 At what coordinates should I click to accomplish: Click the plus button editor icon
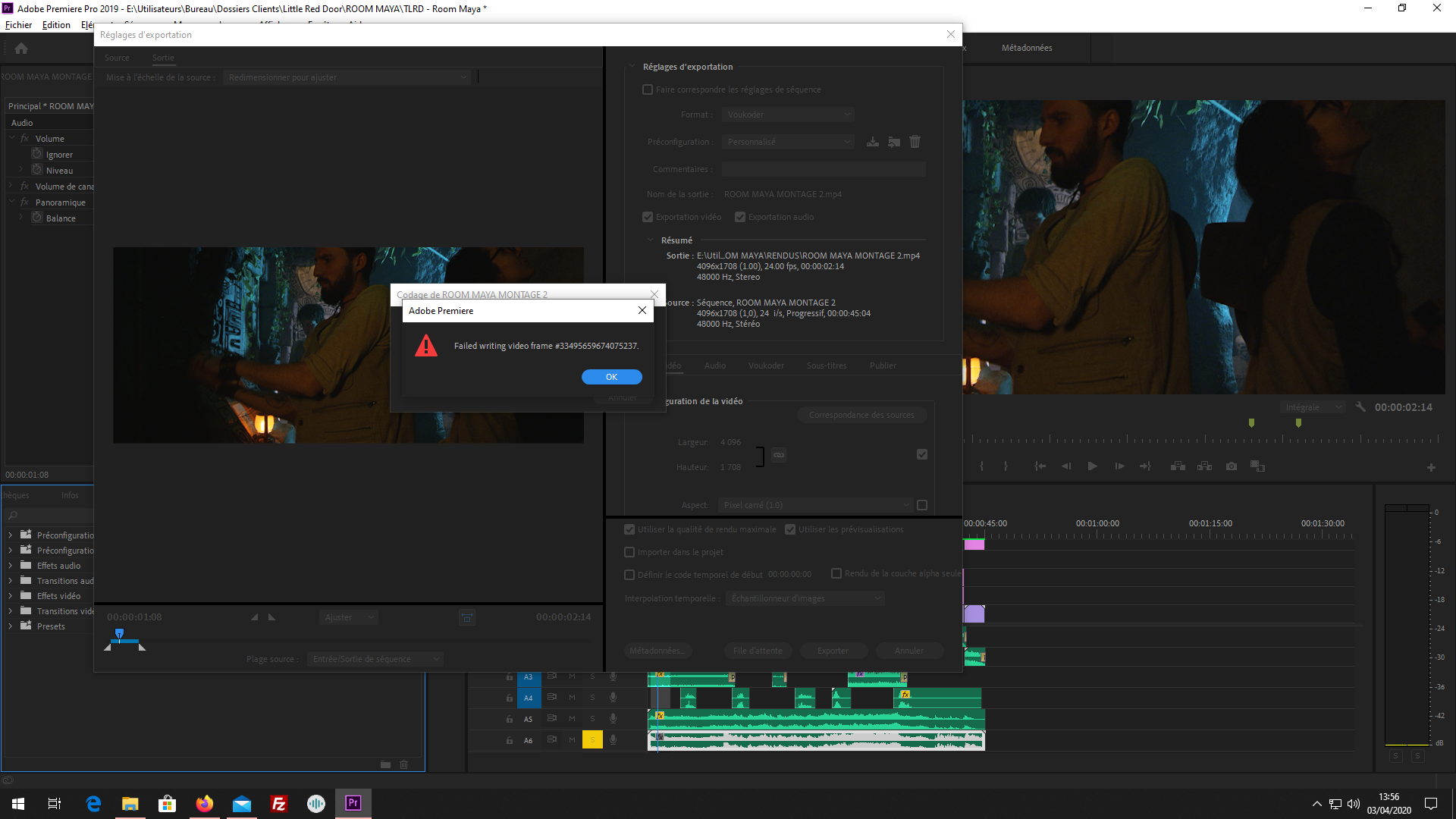point(1431,467)
